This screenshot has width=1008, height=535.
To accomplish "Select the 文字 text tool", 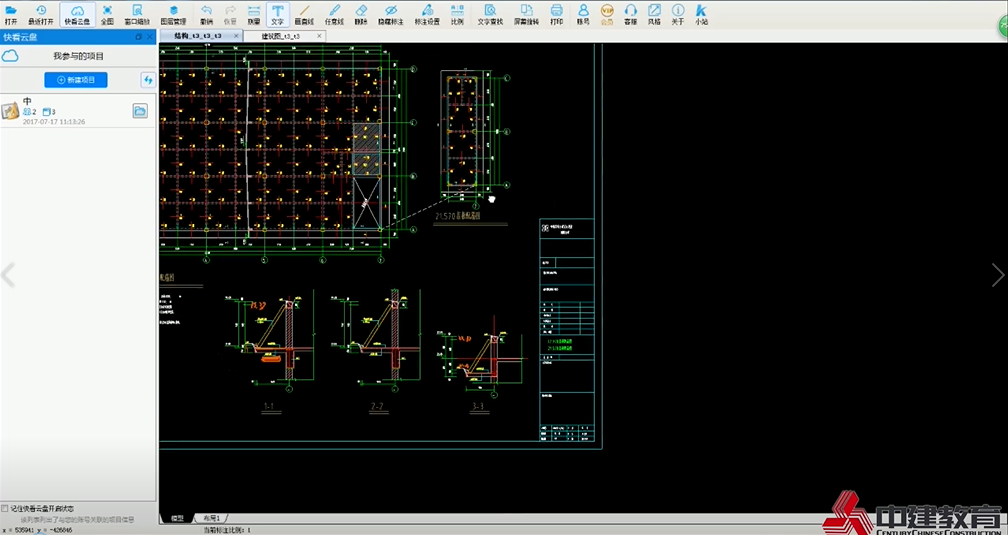I will [x=278, y=14].
